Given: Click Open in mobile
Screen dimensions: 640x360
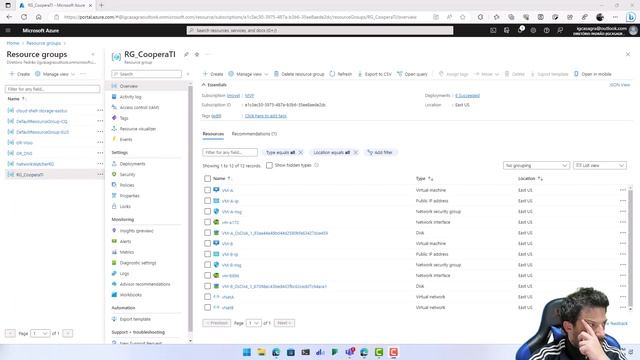Looking at the screenshot, I should 593,74.
